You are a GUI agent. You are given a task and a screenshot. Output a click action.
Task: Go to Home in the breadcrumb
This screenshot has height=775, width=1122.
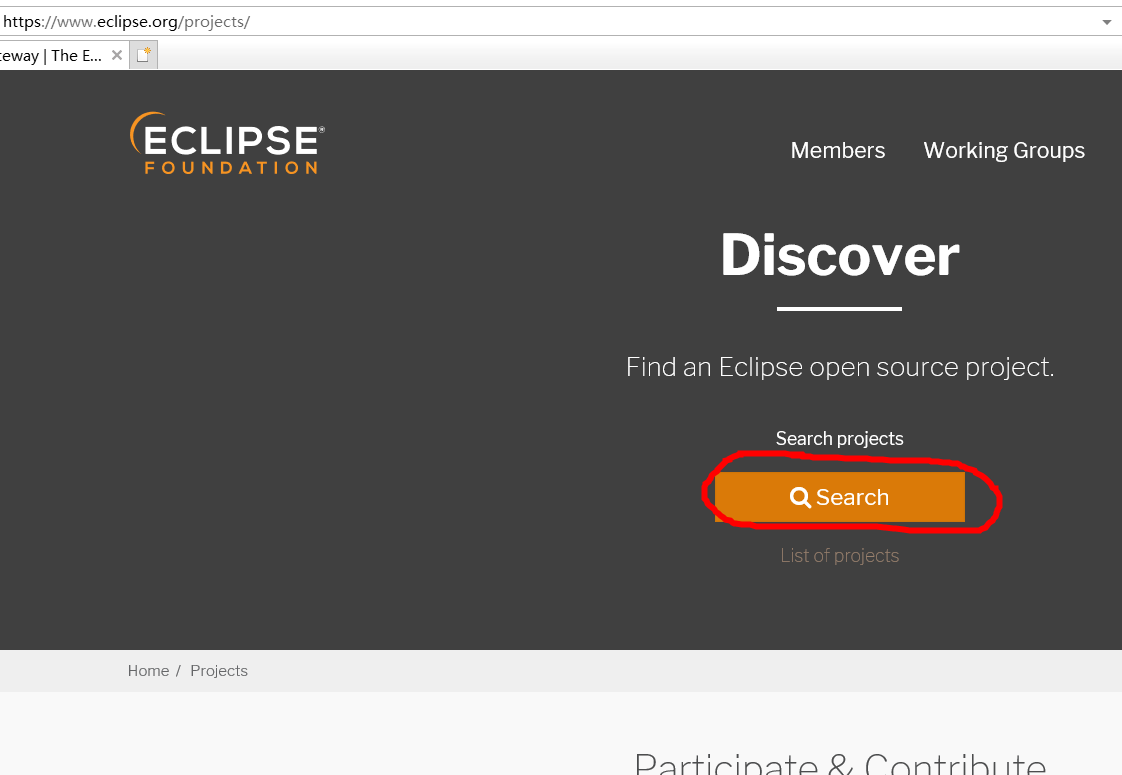[x=148, y=671]
